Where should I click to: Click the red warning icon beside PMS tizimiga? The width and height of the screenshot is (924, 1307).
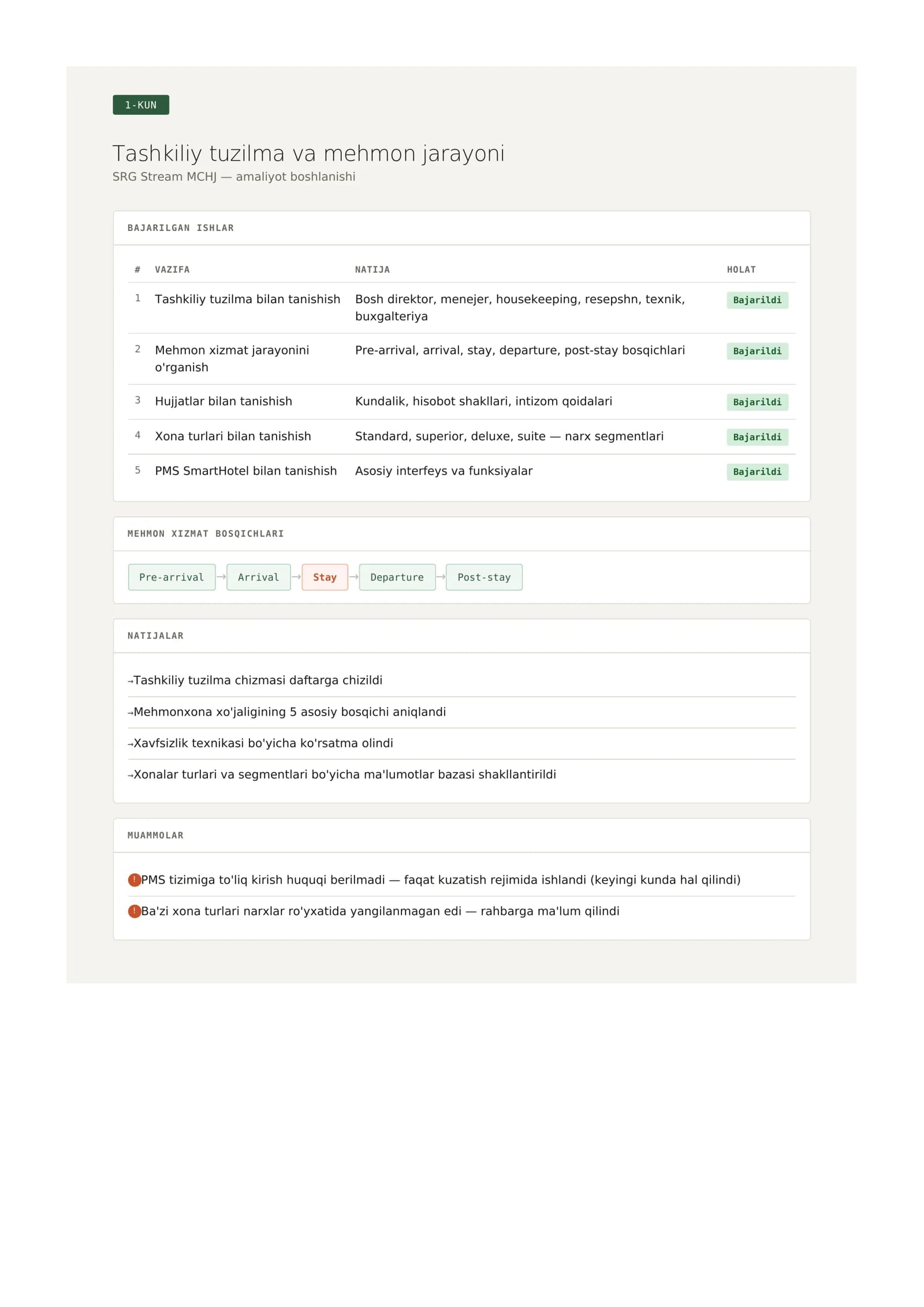click(x=134, y=880)
